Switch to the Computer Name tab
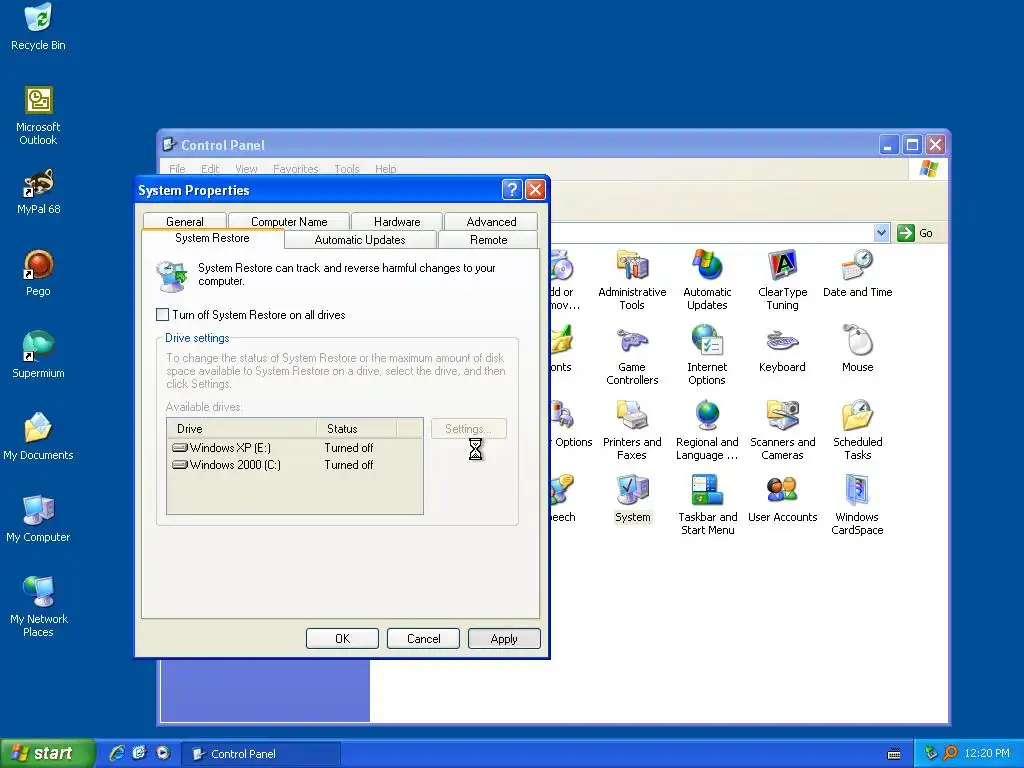This screenshot has width=1024, height=768. click(x=289, y=221)
